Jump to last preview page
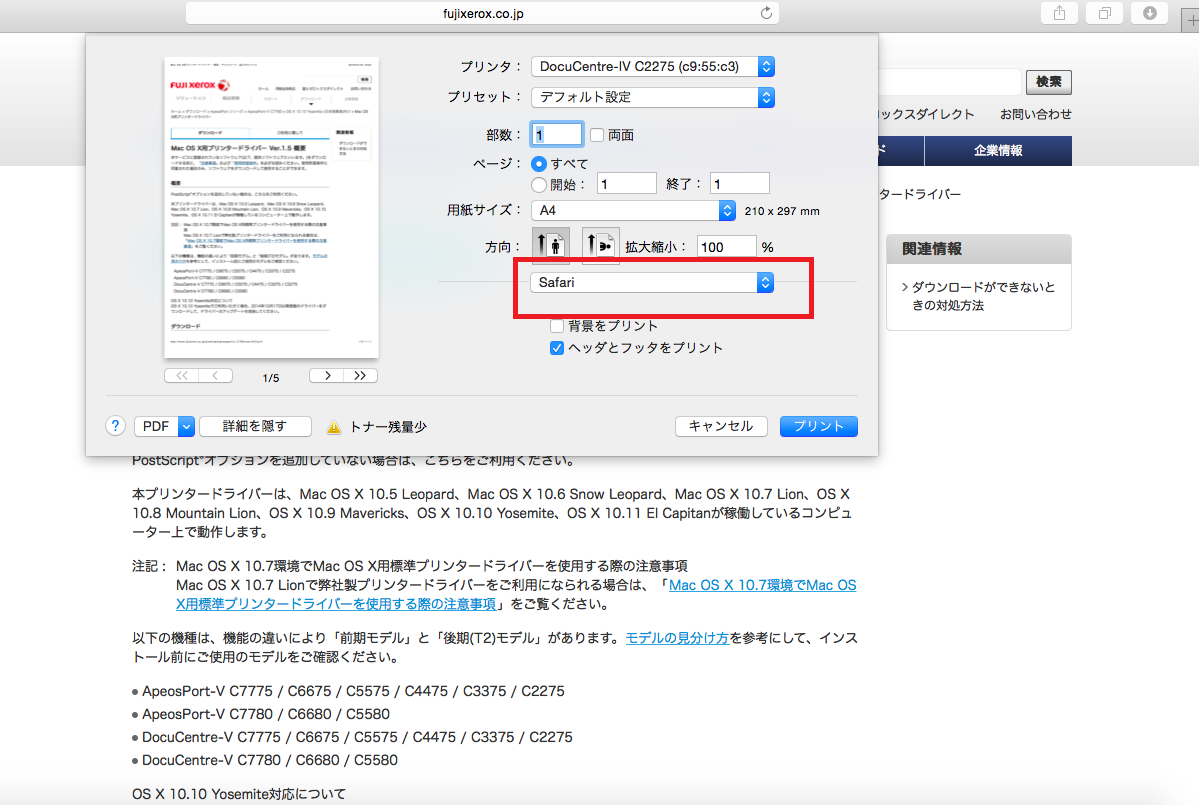1199x805 pixels. tap(360, 375)
